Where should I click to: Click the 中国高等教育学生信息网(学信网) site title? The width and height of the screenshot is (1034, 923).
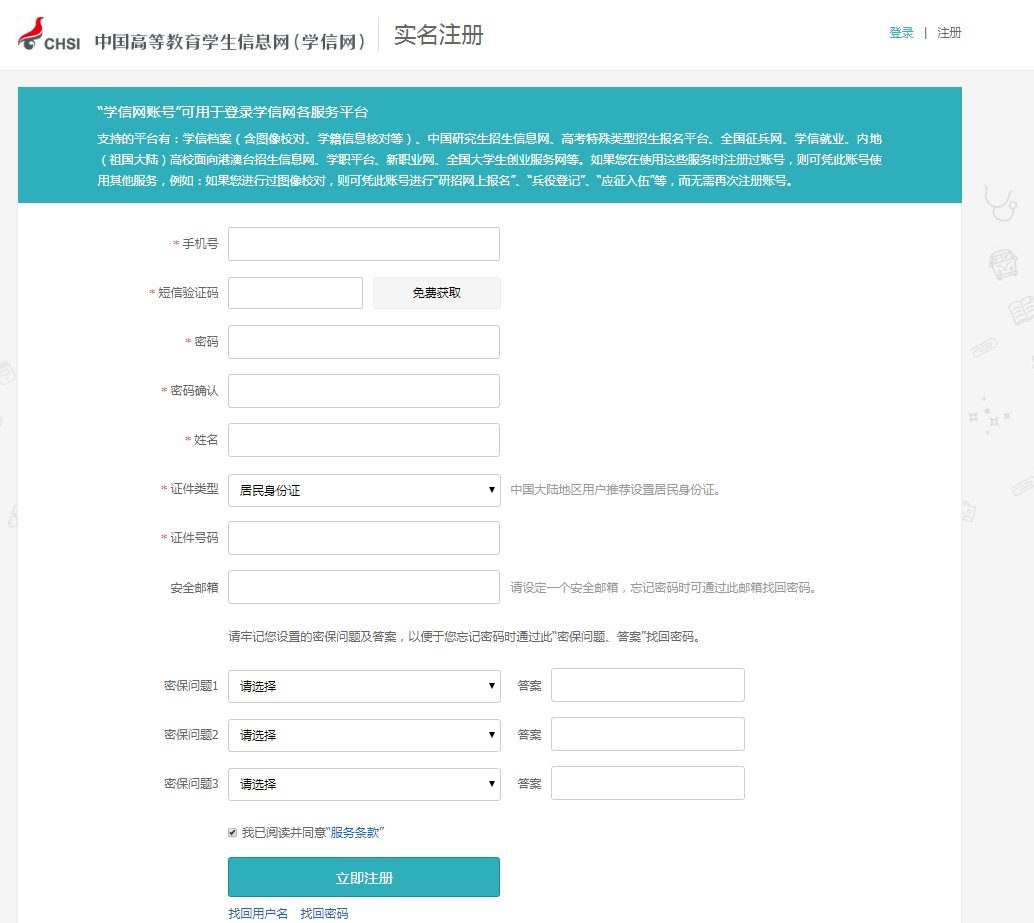229,42
